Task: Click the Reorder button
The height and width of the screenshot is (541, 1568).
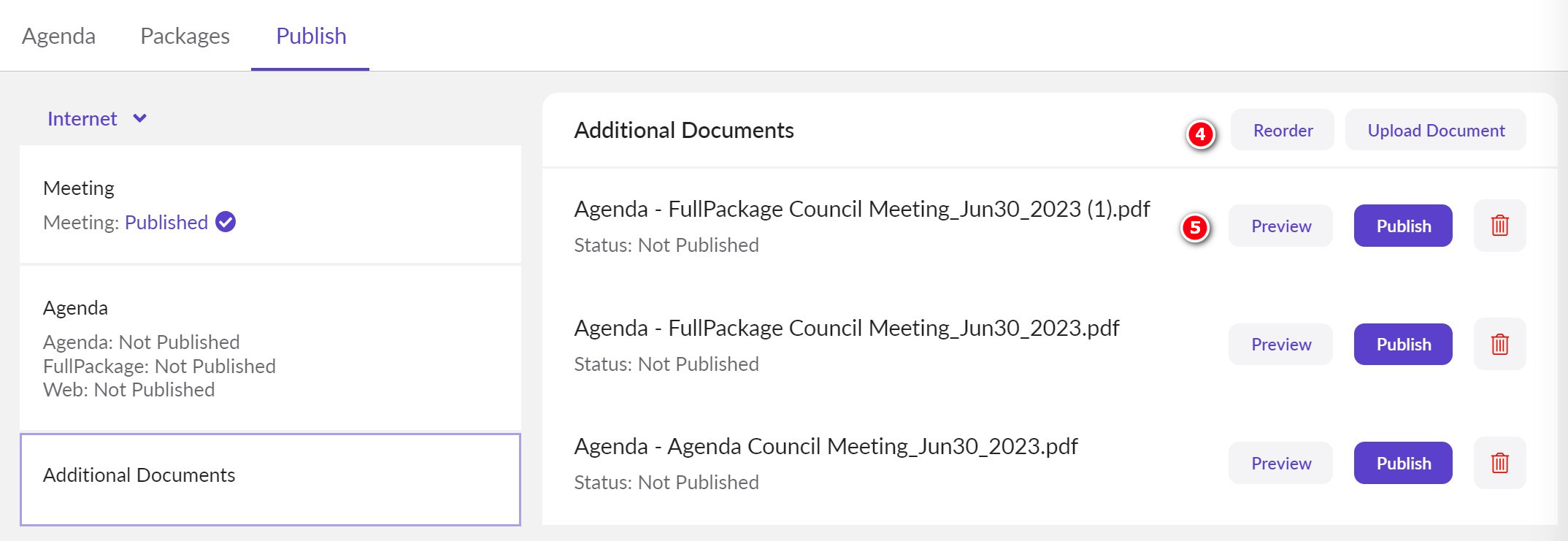Action: pos(1283,130)
